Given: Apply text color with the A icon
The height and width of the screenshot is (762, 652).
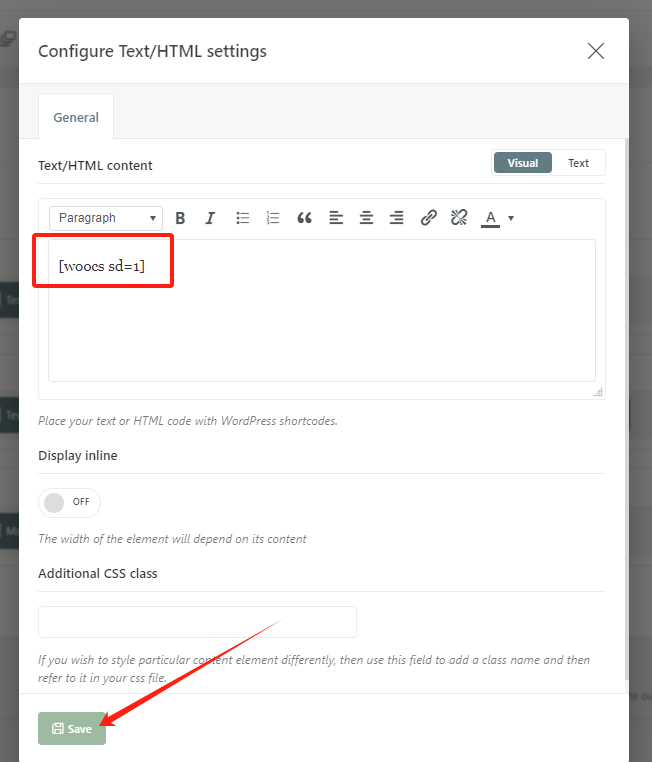Looking at the screenshot, I should coord(491,218).
